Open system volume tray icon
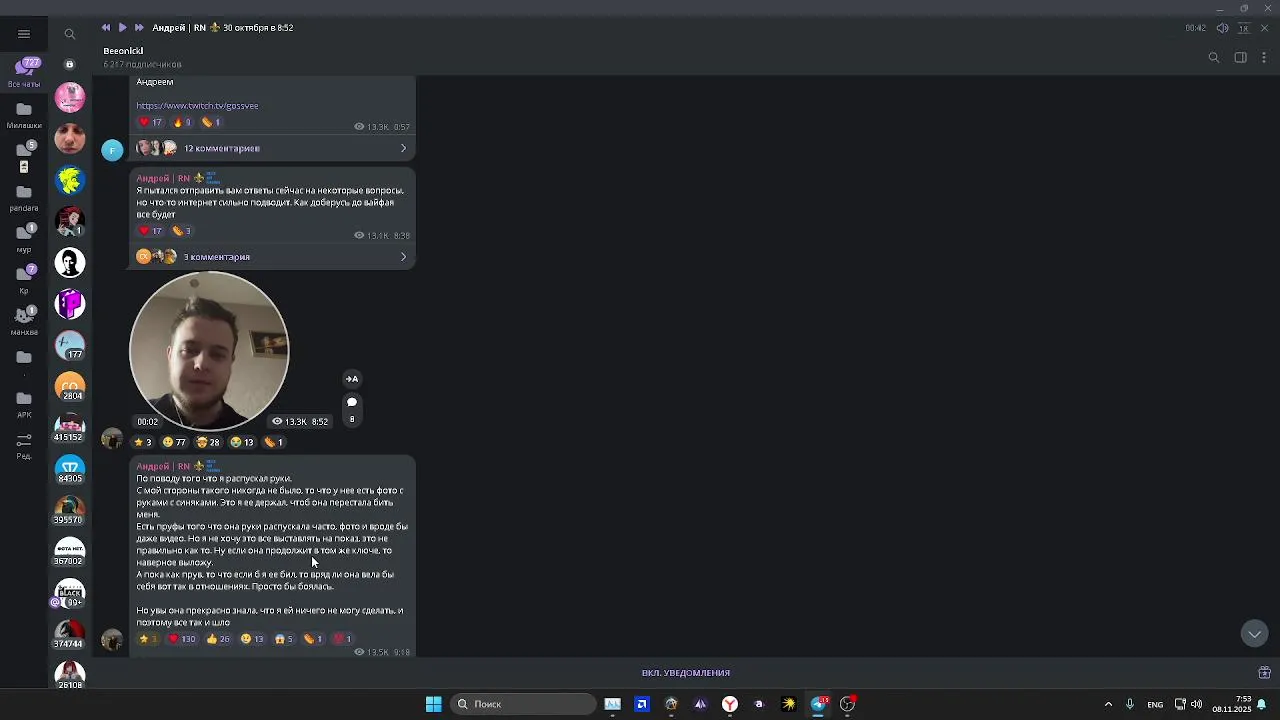 (1196, 704)
